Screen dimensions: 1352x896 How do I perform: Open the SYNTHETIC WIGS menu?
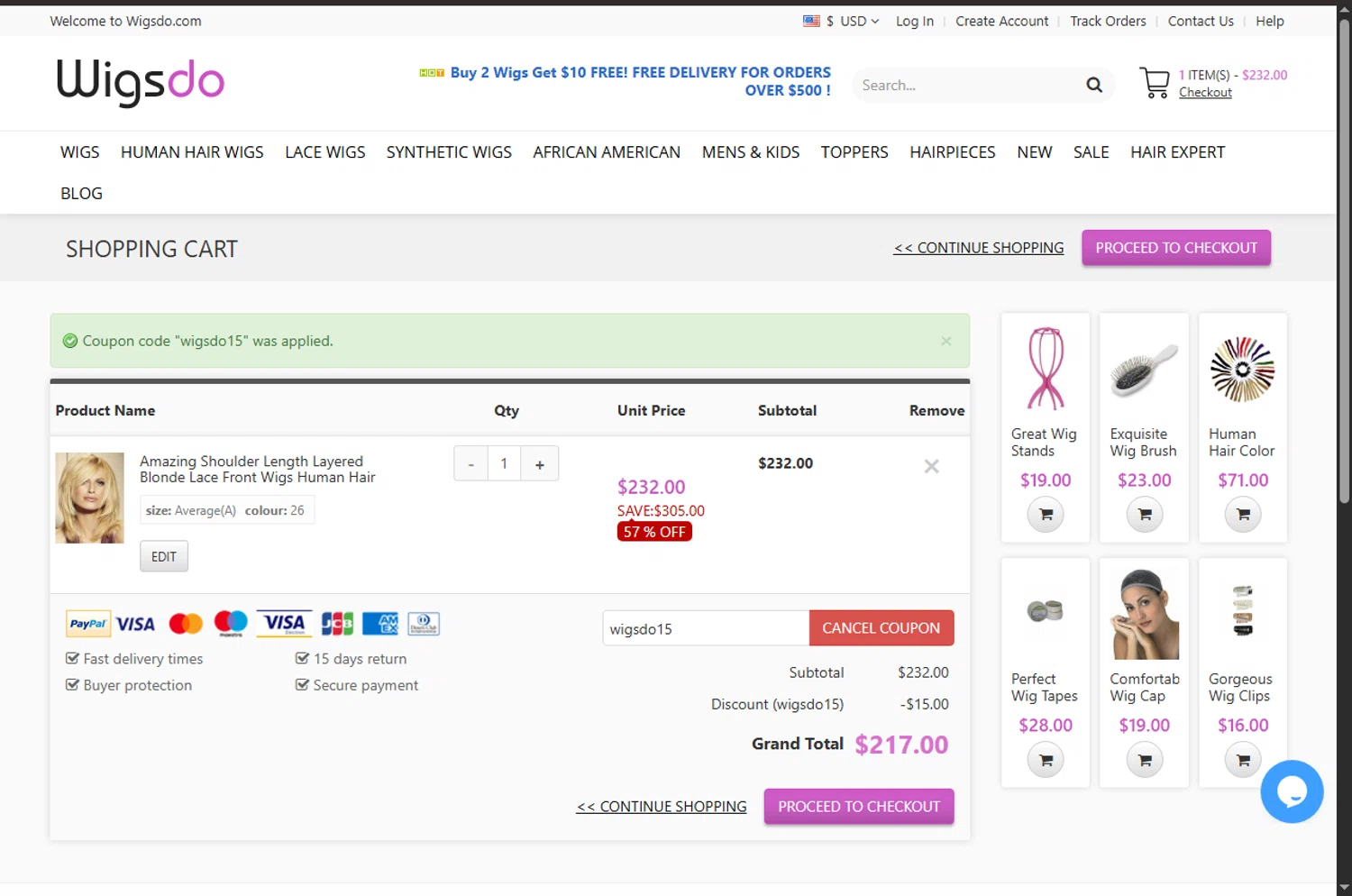449,152
